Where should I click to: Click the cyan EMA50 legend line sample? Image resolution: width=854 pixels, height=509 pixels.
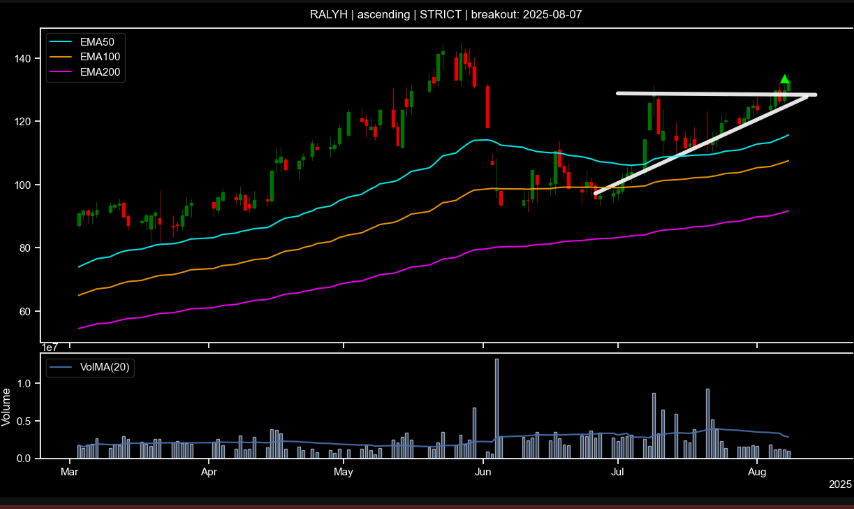click(x=61, y=42)
